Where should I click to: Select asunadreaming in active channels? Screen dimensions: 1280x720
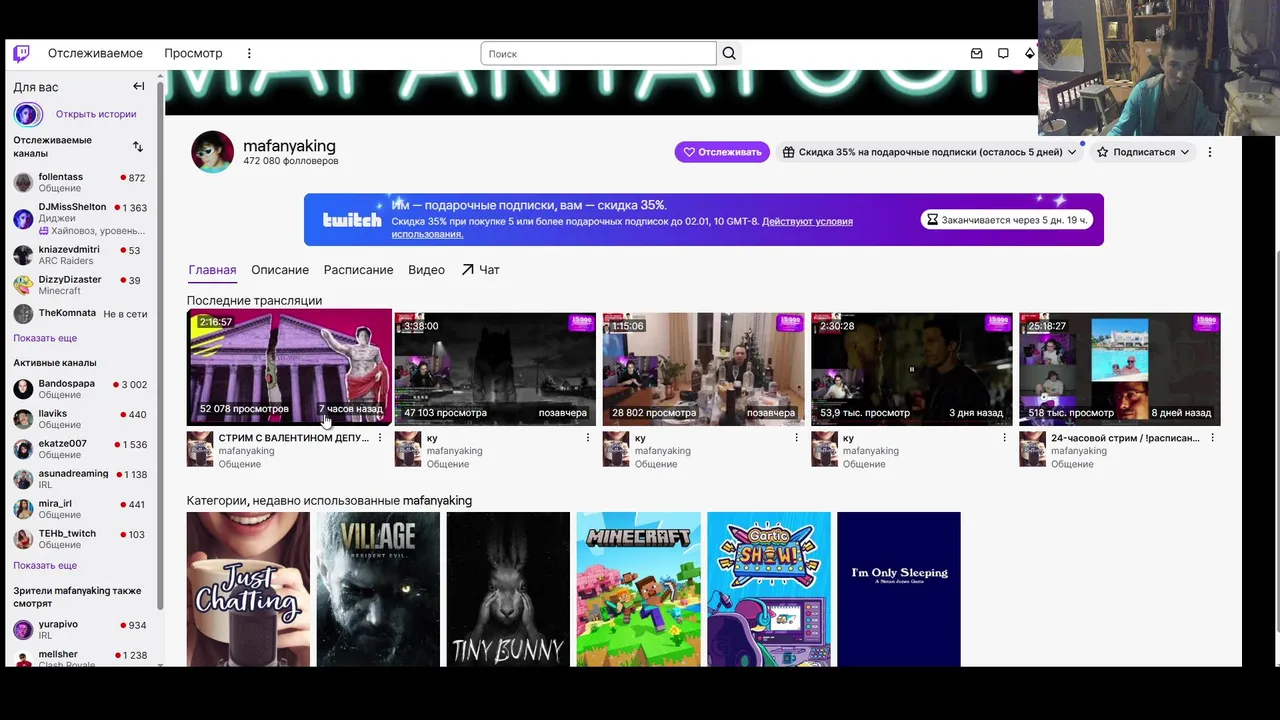[x=80, y=479]
